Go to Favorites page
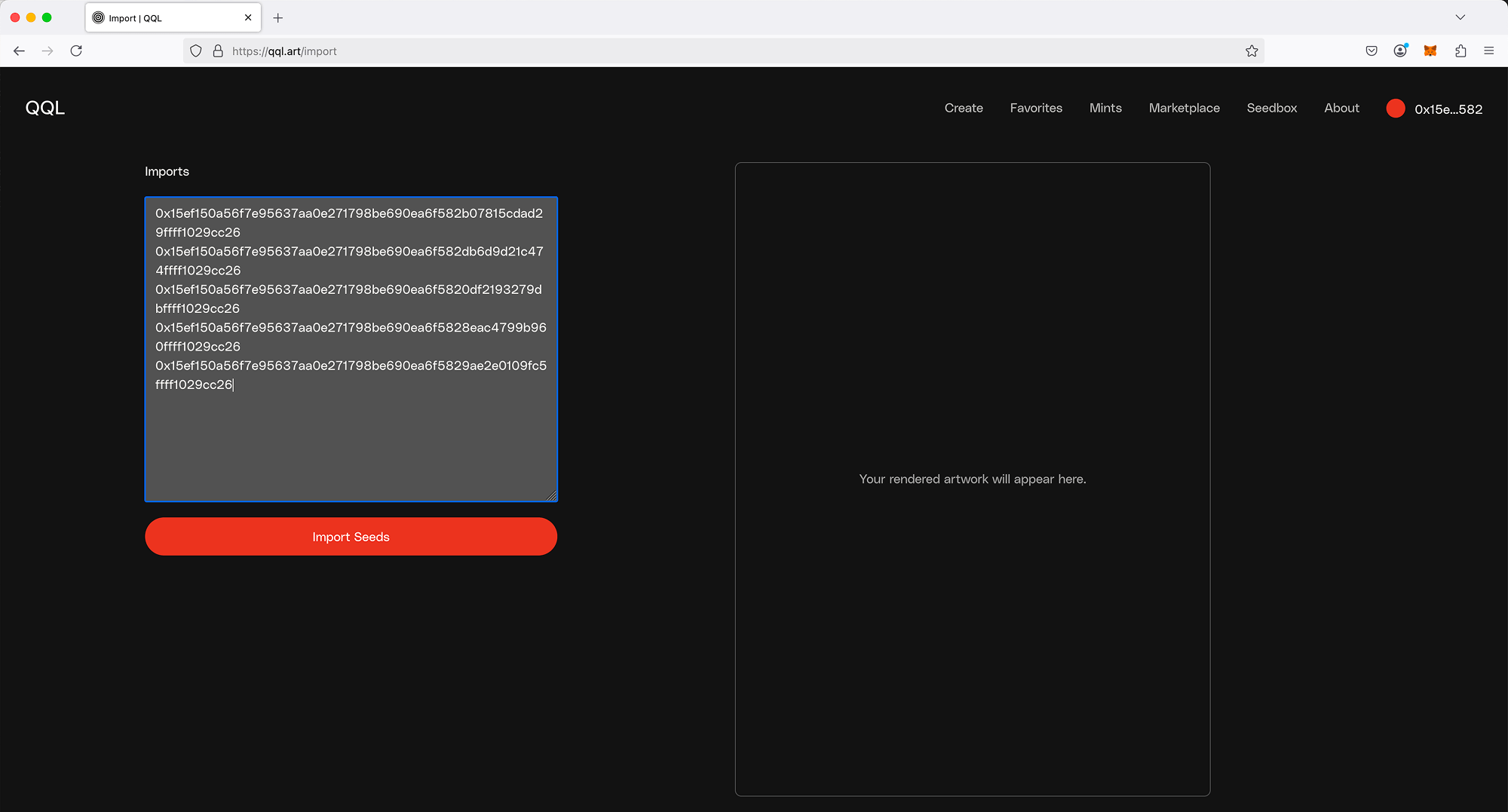 (1035, 108)
